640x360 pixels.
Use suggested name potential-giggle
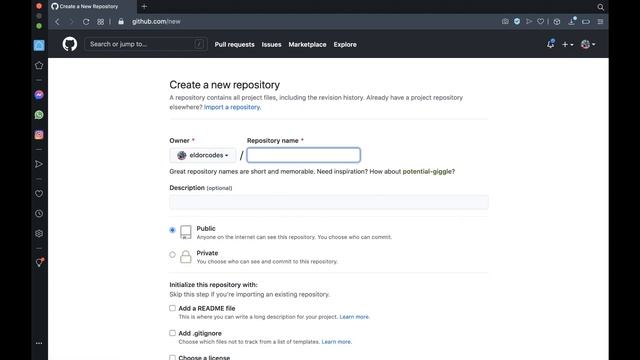(427, 171)
